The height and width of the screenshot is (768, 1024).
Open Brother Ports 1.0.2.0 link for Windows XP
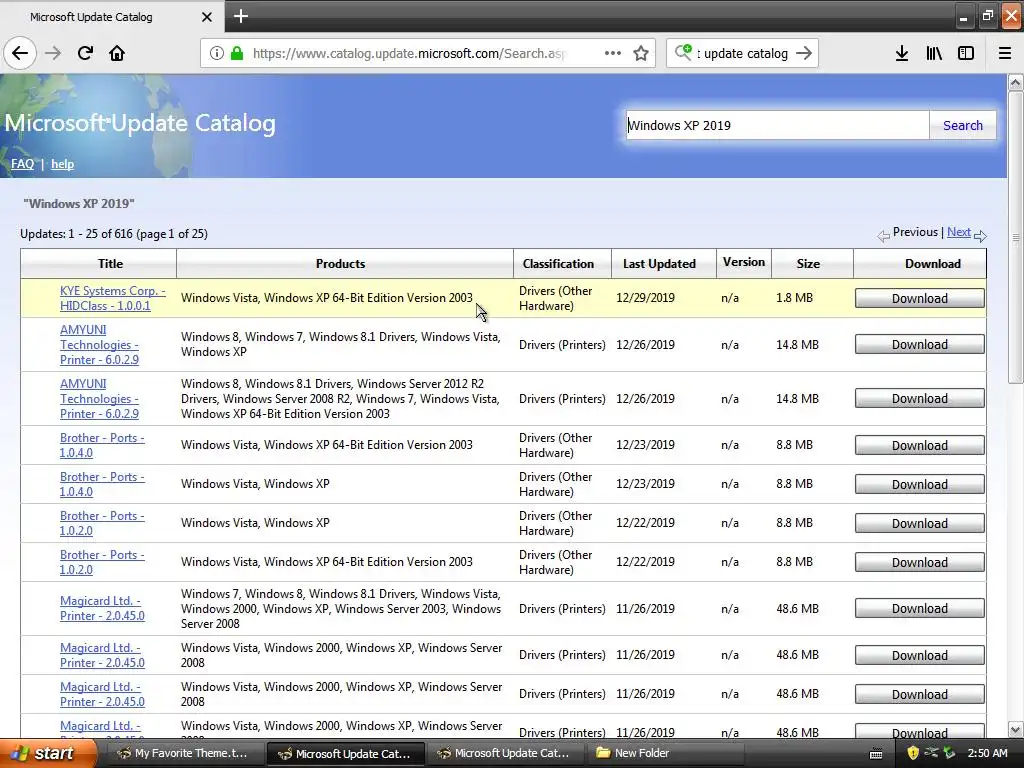point(102,523)
